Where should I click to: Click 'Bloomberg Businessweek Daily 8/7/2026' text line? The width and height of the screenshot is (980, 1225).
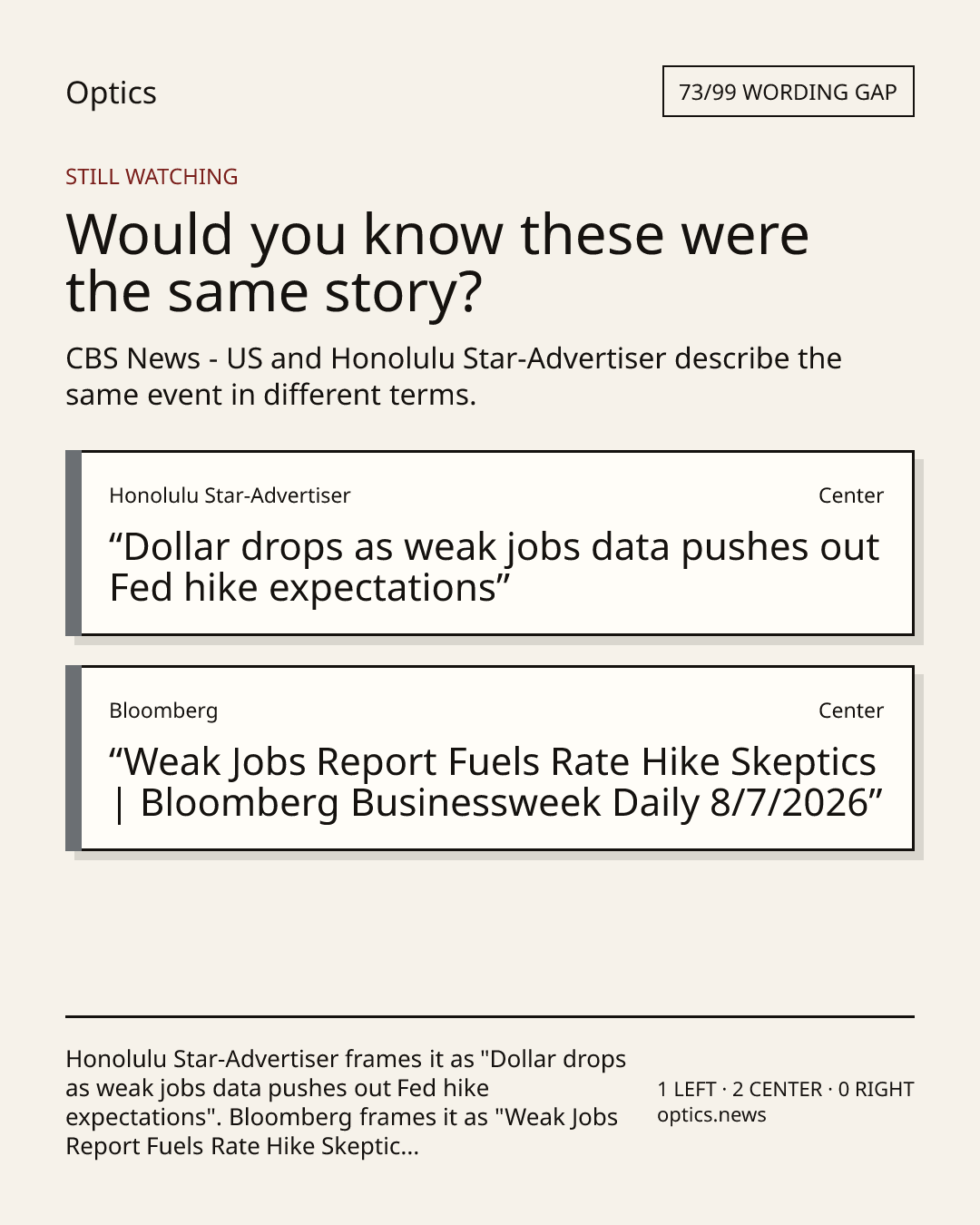(x=512, y=803)
